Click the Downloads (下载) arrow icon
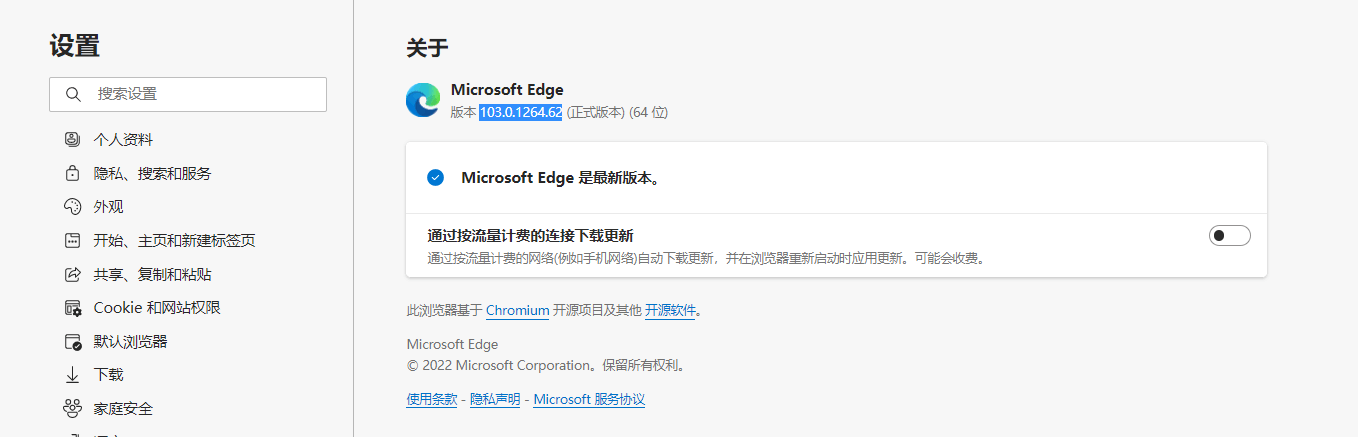The width and height of the screenshot is (1358, 437). [x=72, y=375]
